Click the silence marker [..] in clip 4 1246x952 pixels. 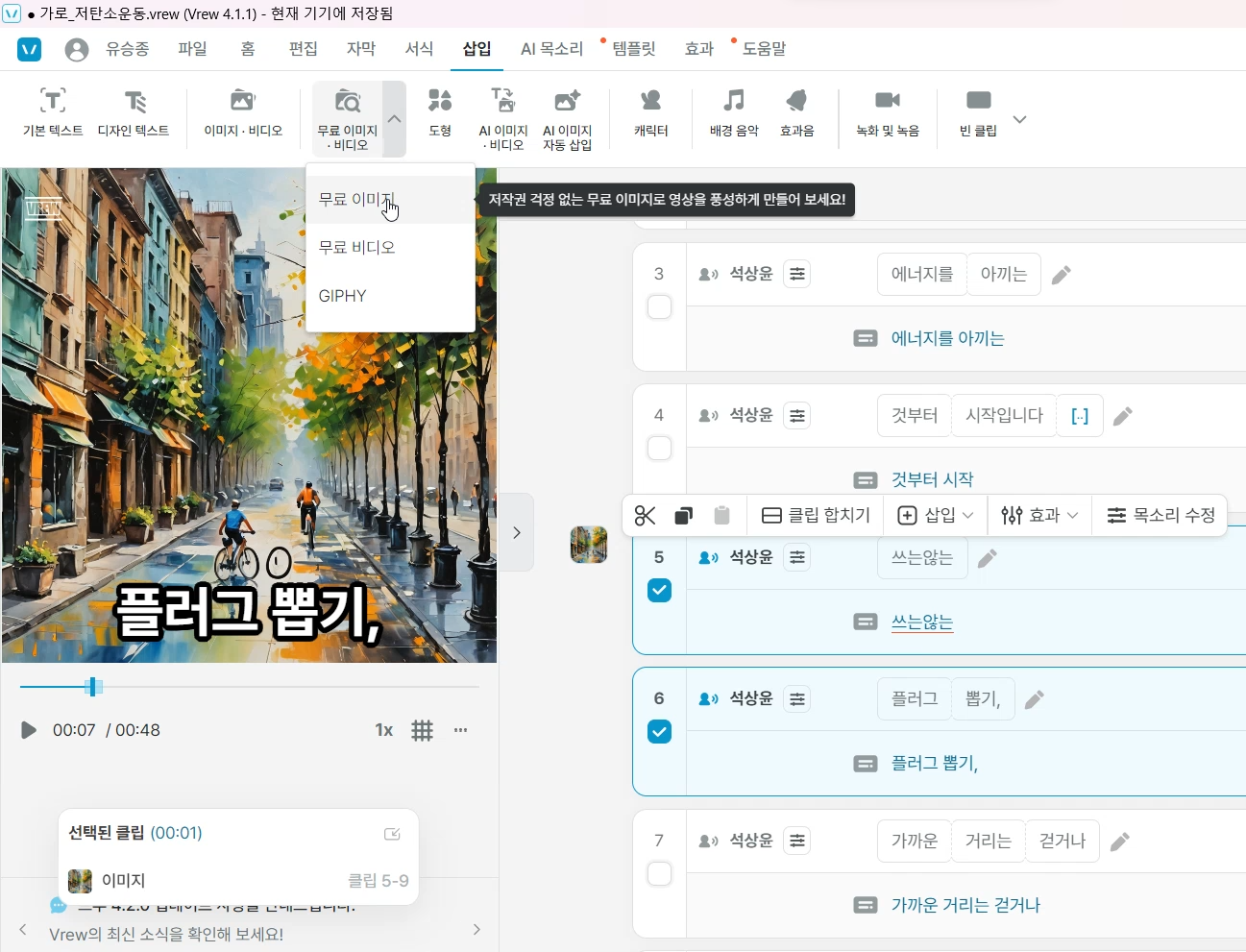pos(1080,416)
